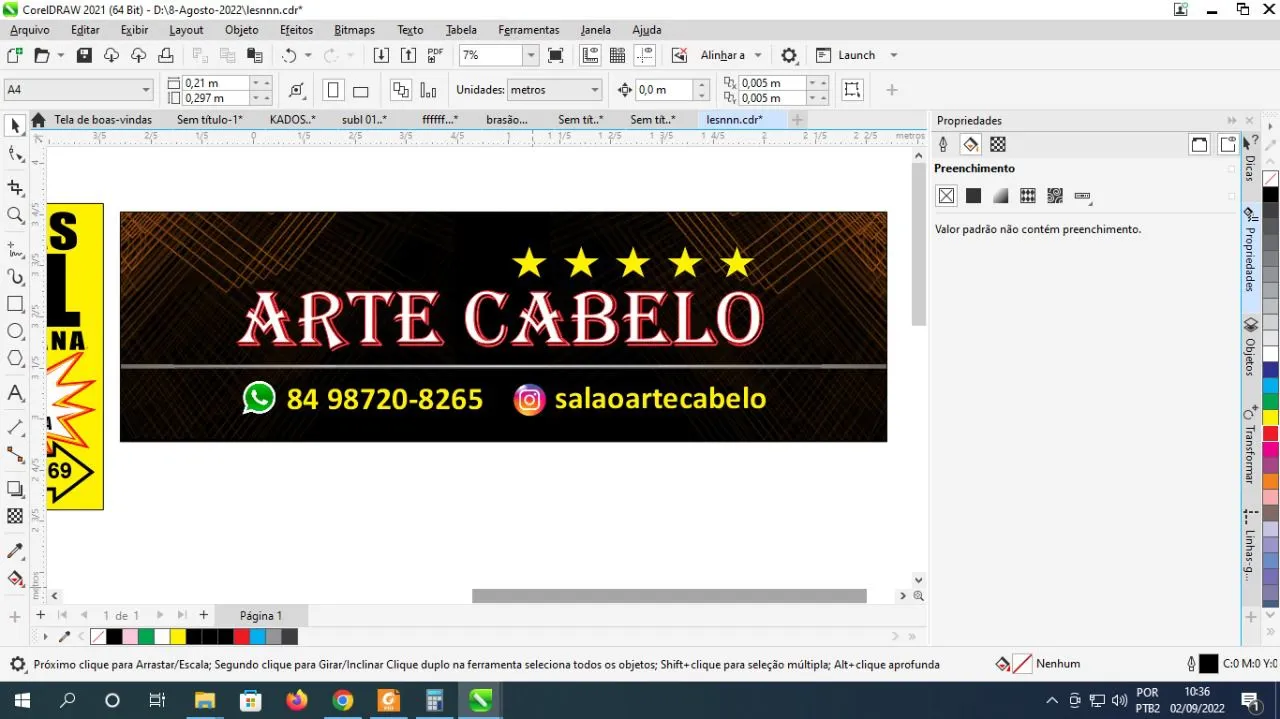Select the Zoom tool in toolbox
The image size is (1280, 719).
point(15,215)
